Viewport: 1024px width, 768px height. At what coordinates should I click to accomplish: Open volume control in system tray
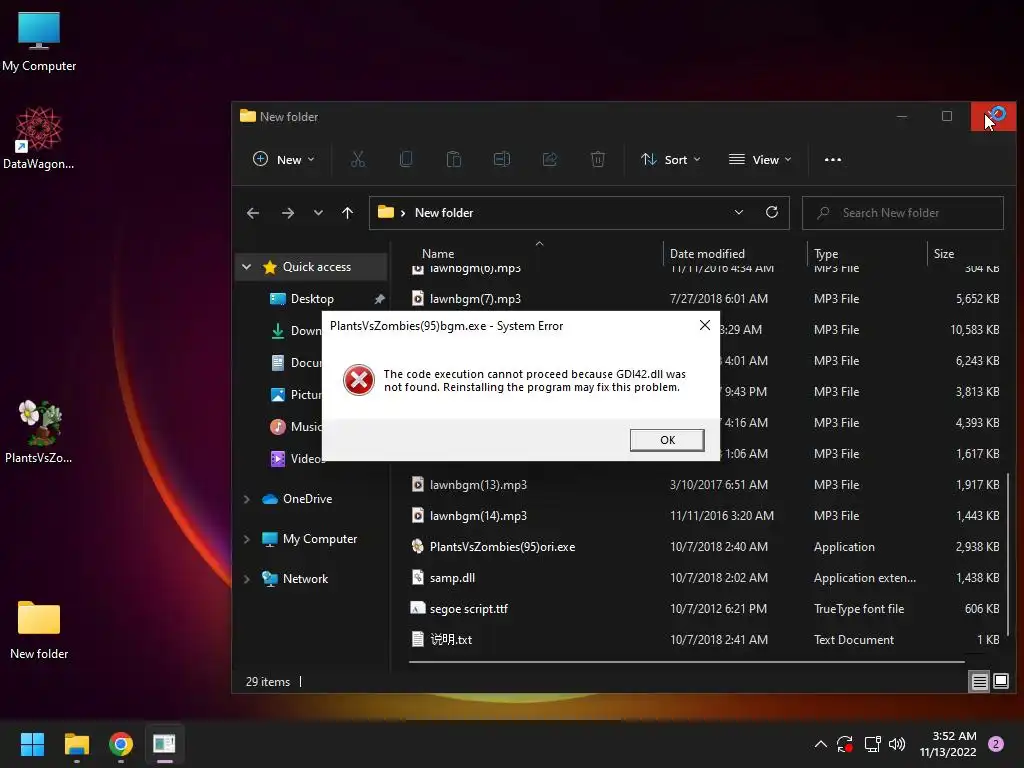[x=897, y=744]
